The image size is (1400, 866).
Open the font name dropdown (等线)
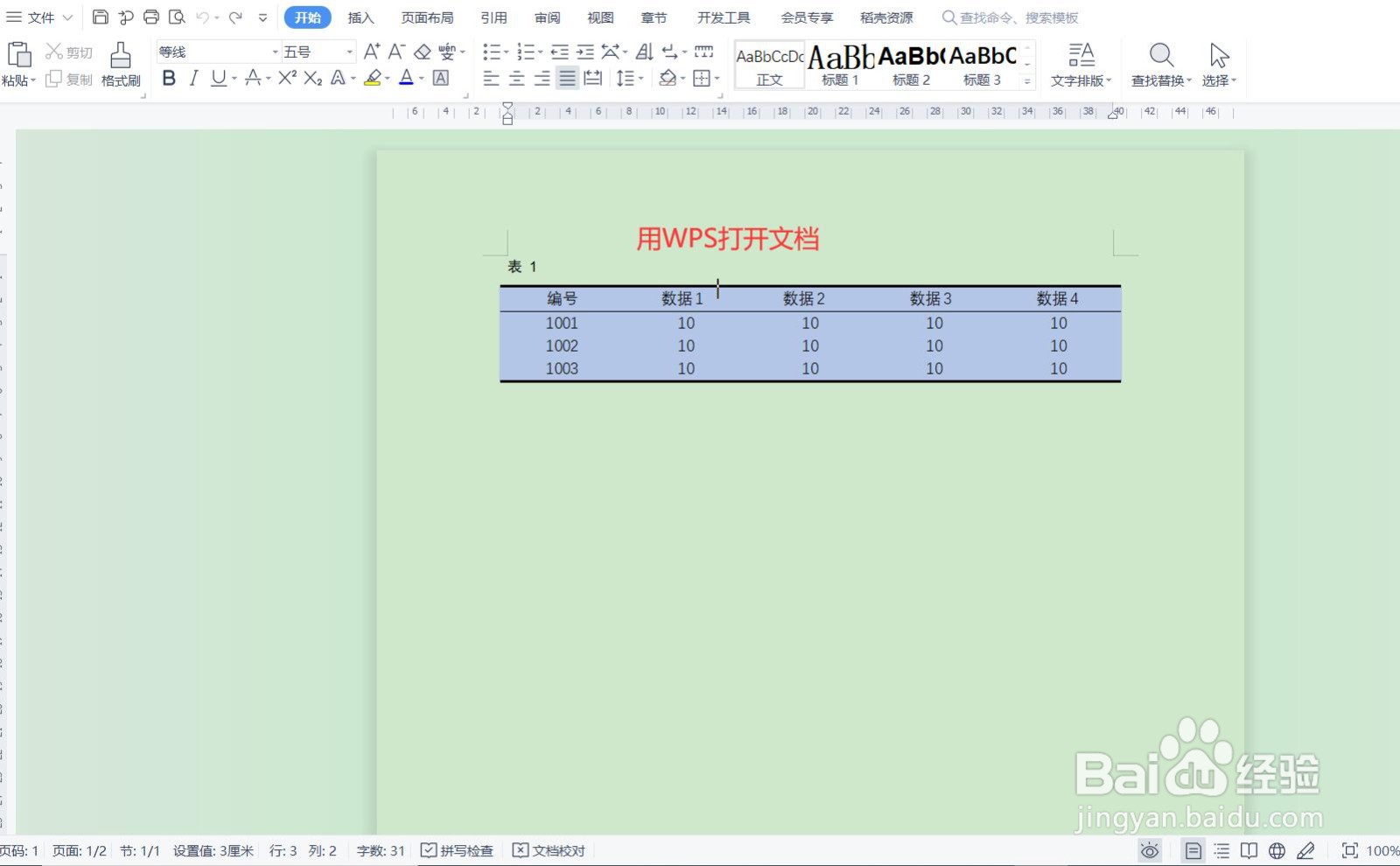[x=275, y=52]
